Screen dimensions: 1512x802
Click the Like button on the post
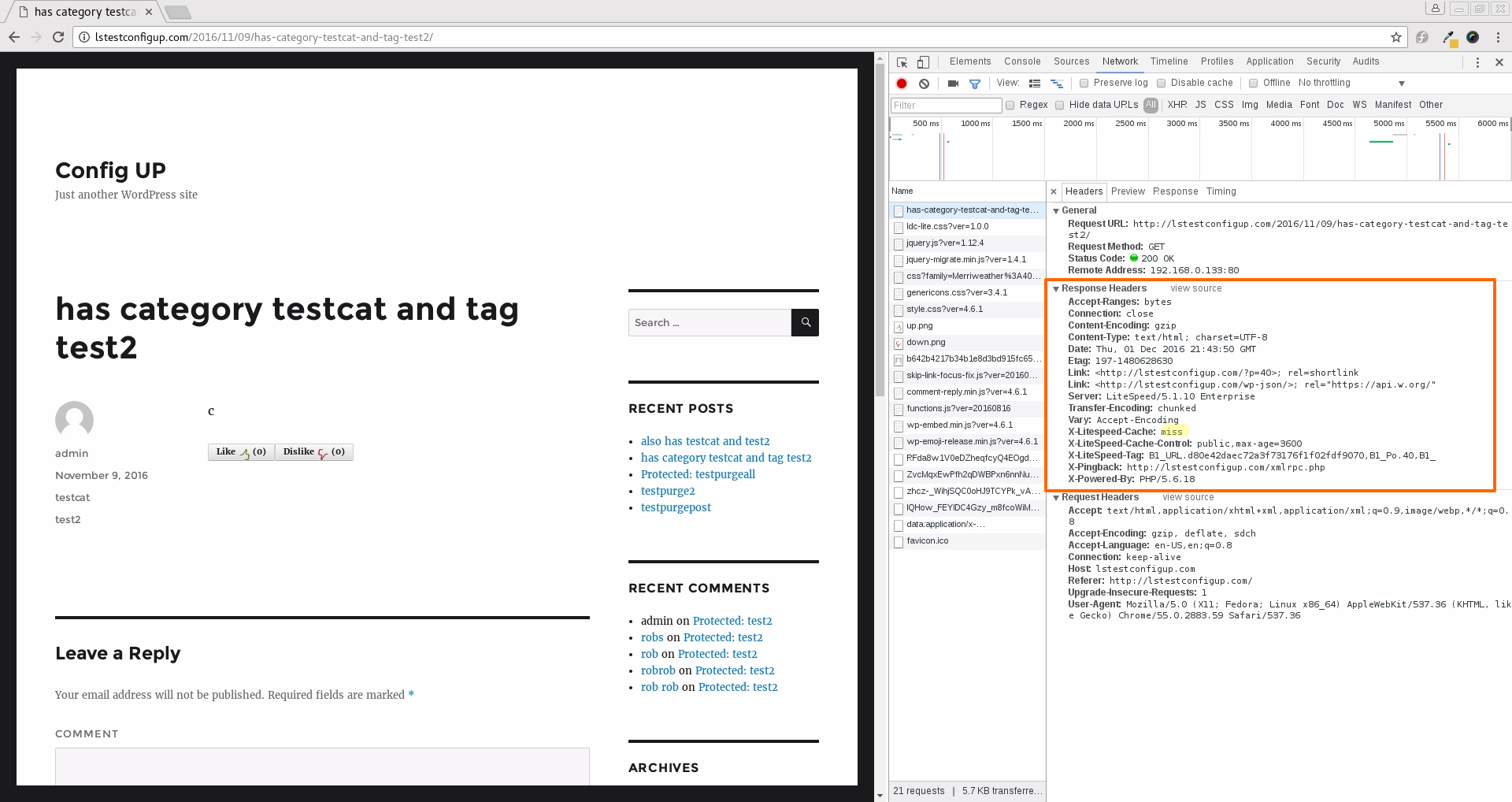pyautogui.click(x=241, y=452)
